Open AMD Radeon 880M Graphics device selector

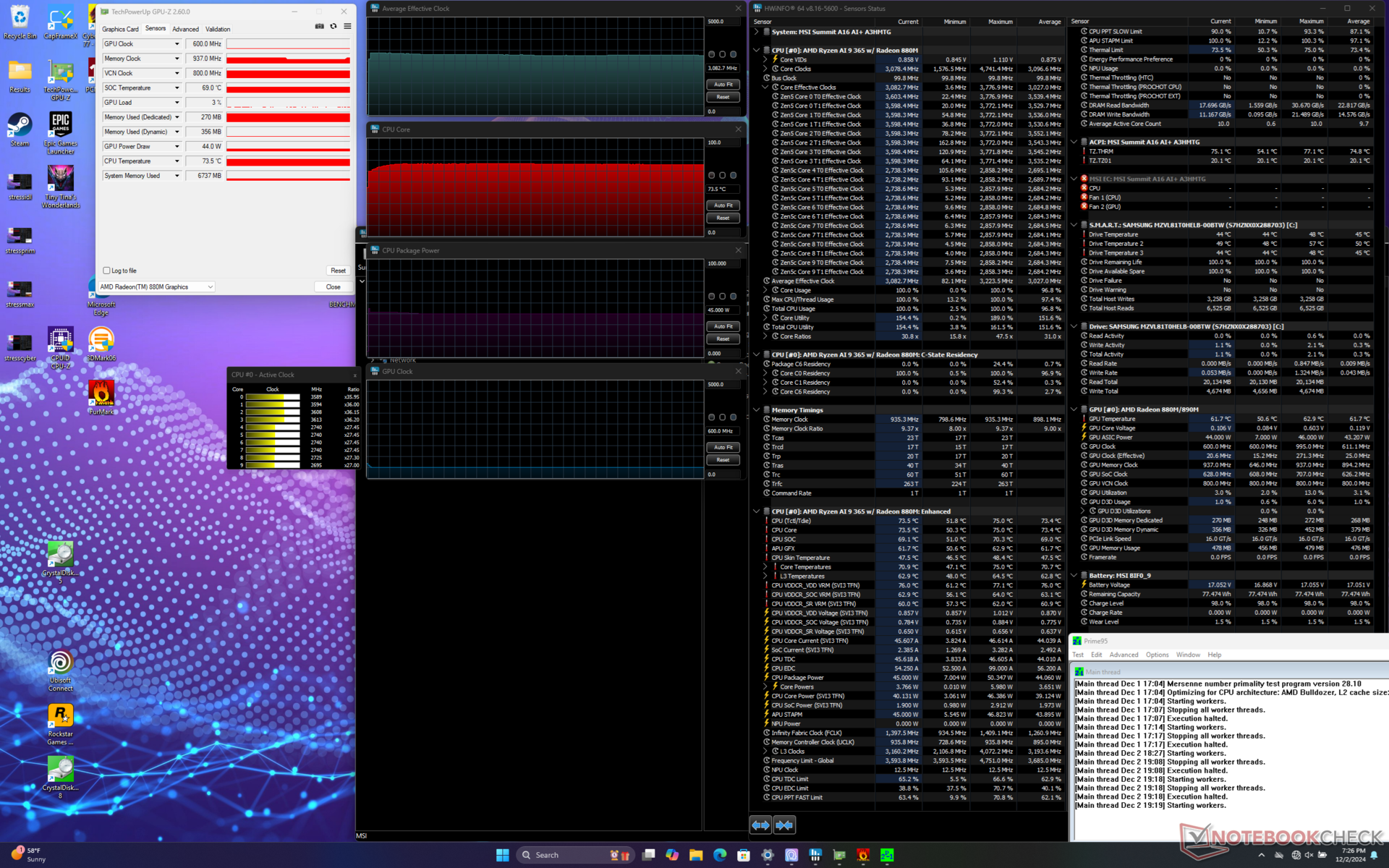point(156,287)
